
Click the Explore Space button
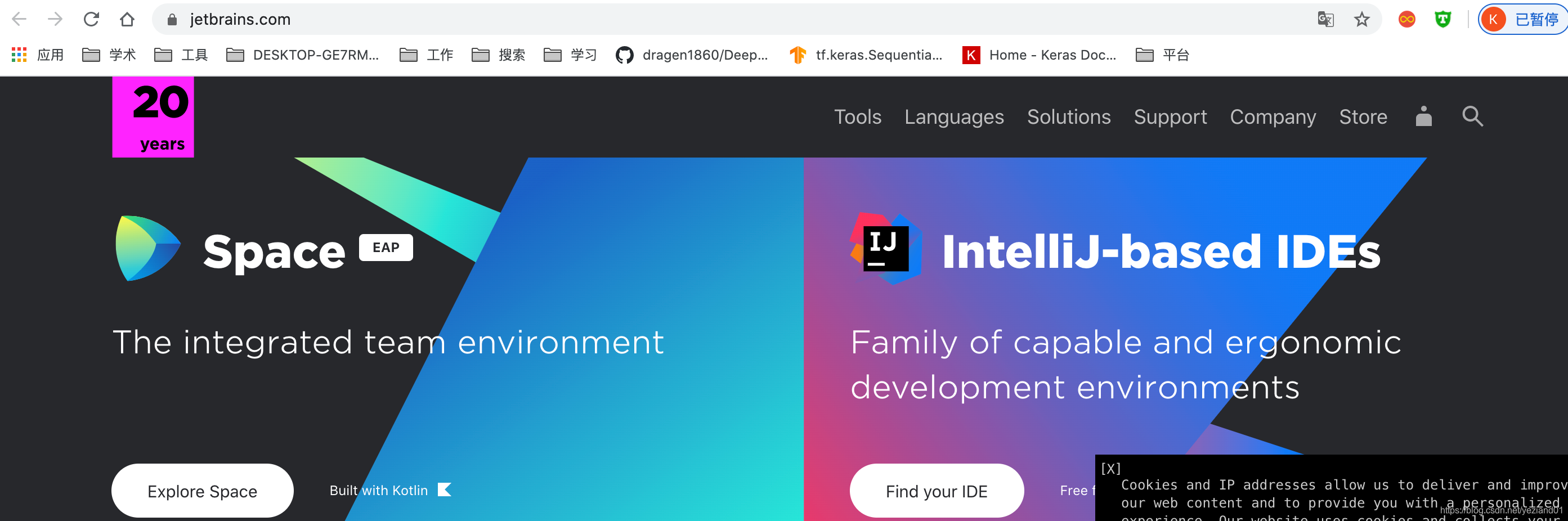(202, 491)
